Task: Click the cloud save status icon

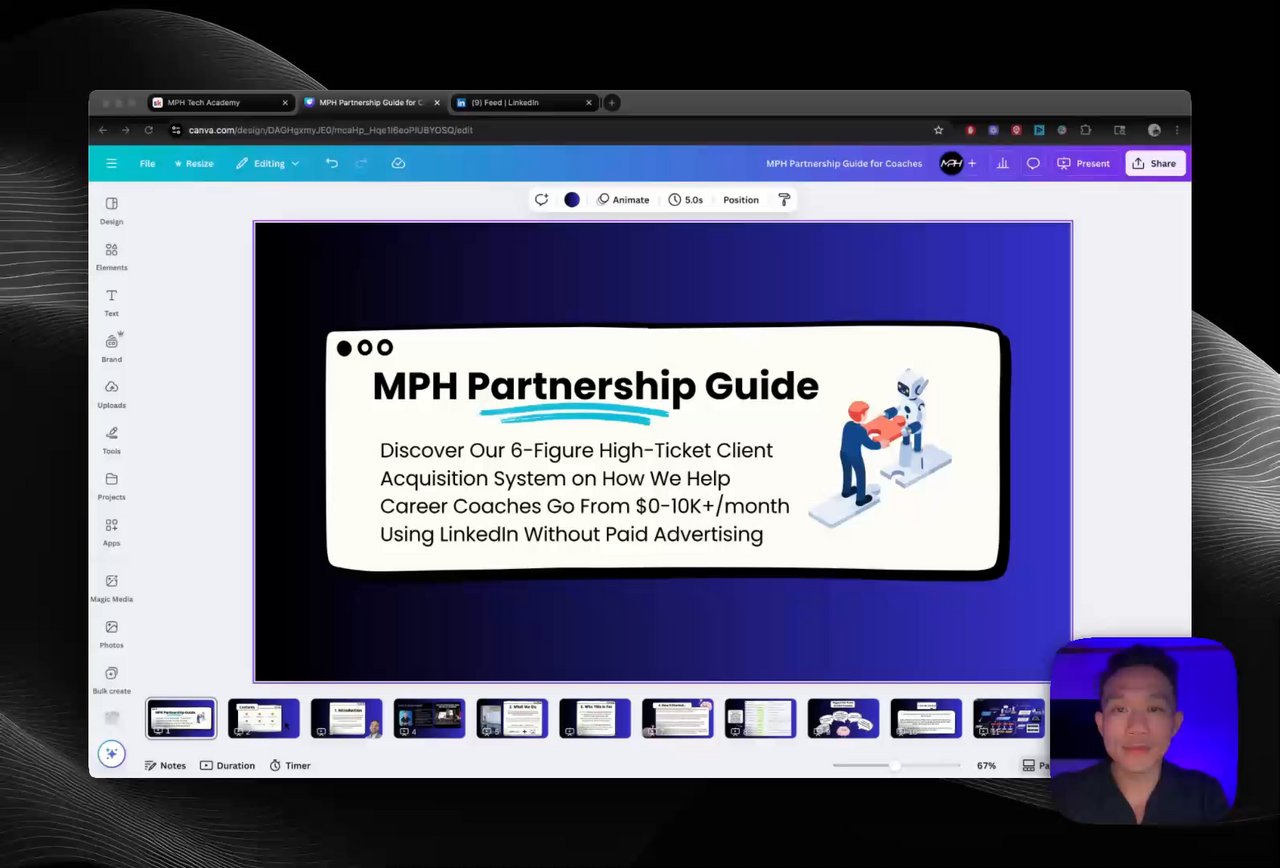Action: click(398, 163)
